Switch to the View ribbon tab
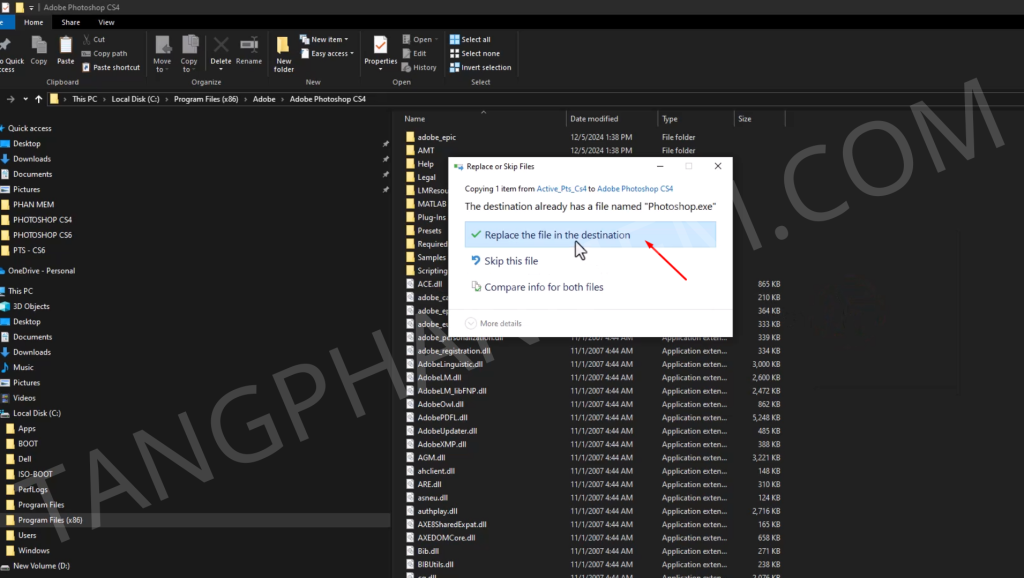 tap(106, 22)
